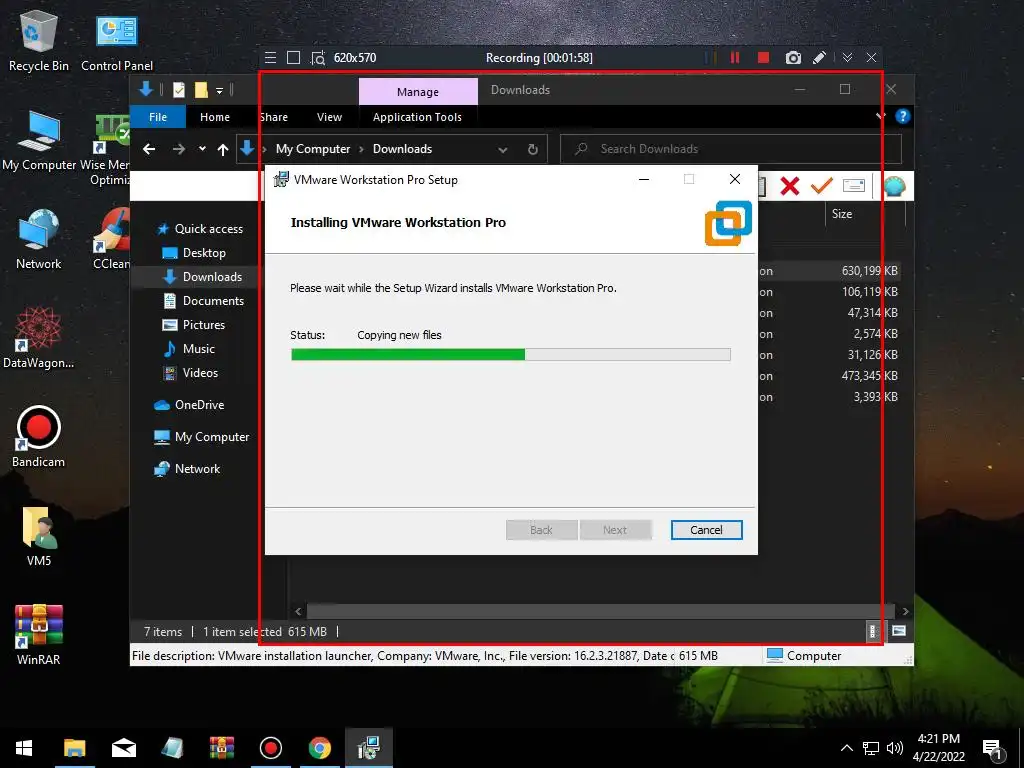Open the Share ribbon tab
This screenshot has width=1024, height=768.
pyautogui.click(x=273, y=117)
